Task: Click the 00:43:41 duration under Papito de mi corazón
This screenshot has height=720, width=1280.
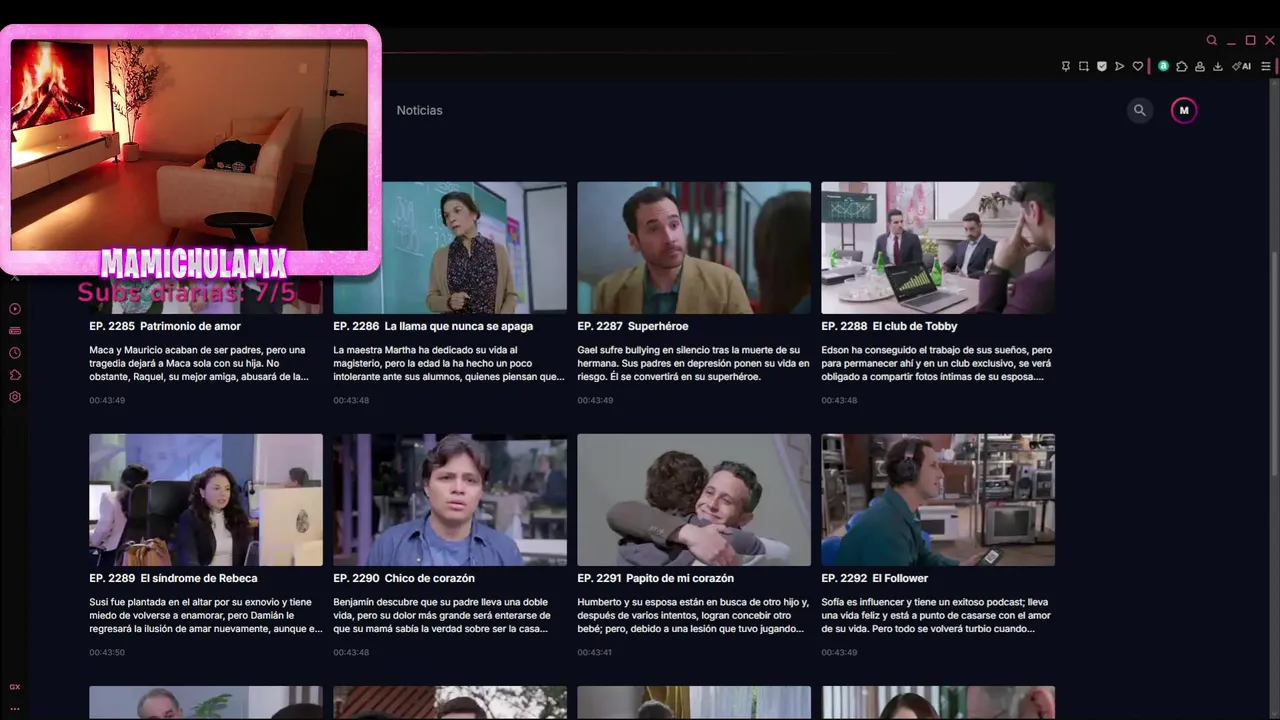Action: (595, 652)
